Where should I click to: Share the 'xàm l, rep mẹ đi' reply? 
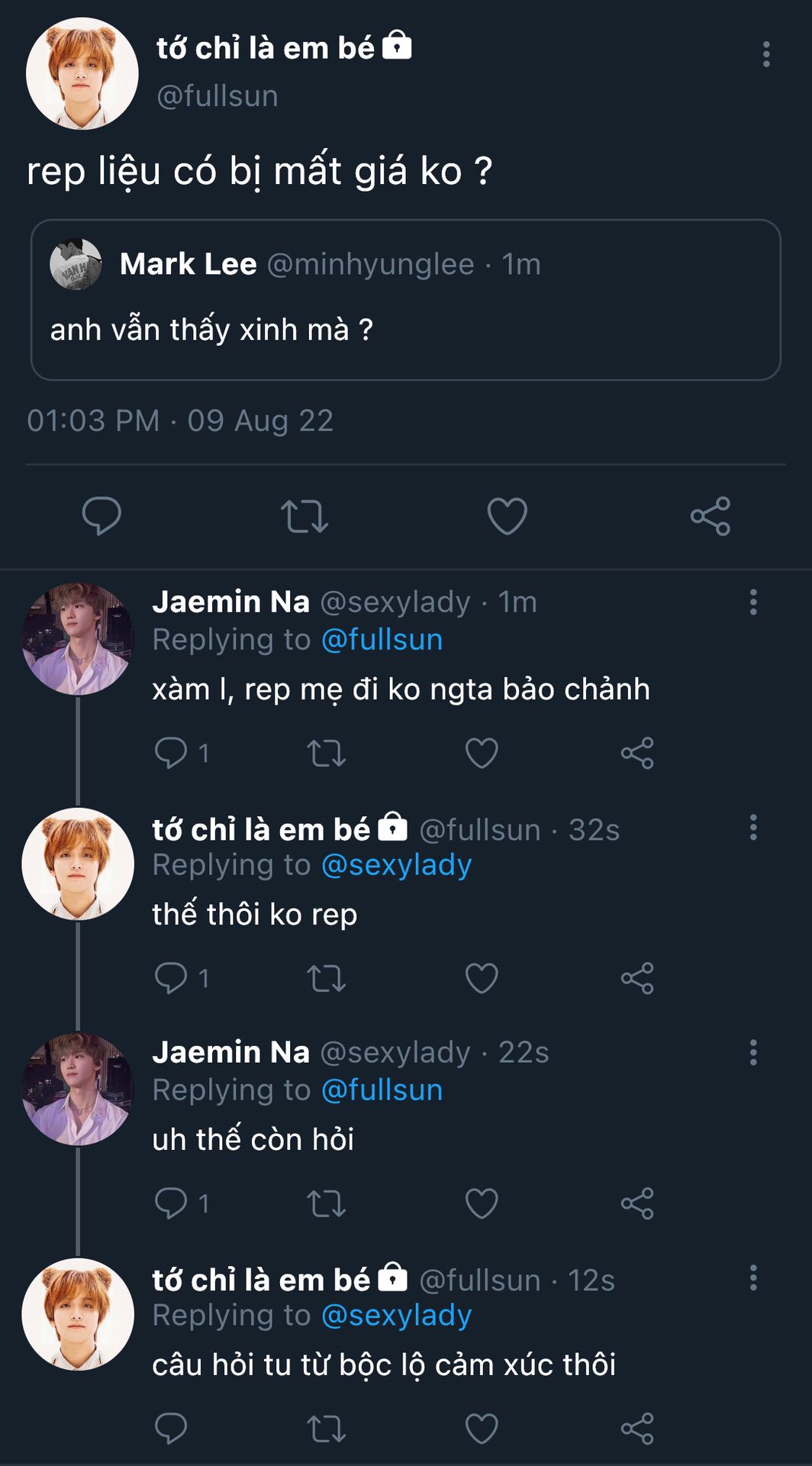pyautogui.click(x=637, y=753)
